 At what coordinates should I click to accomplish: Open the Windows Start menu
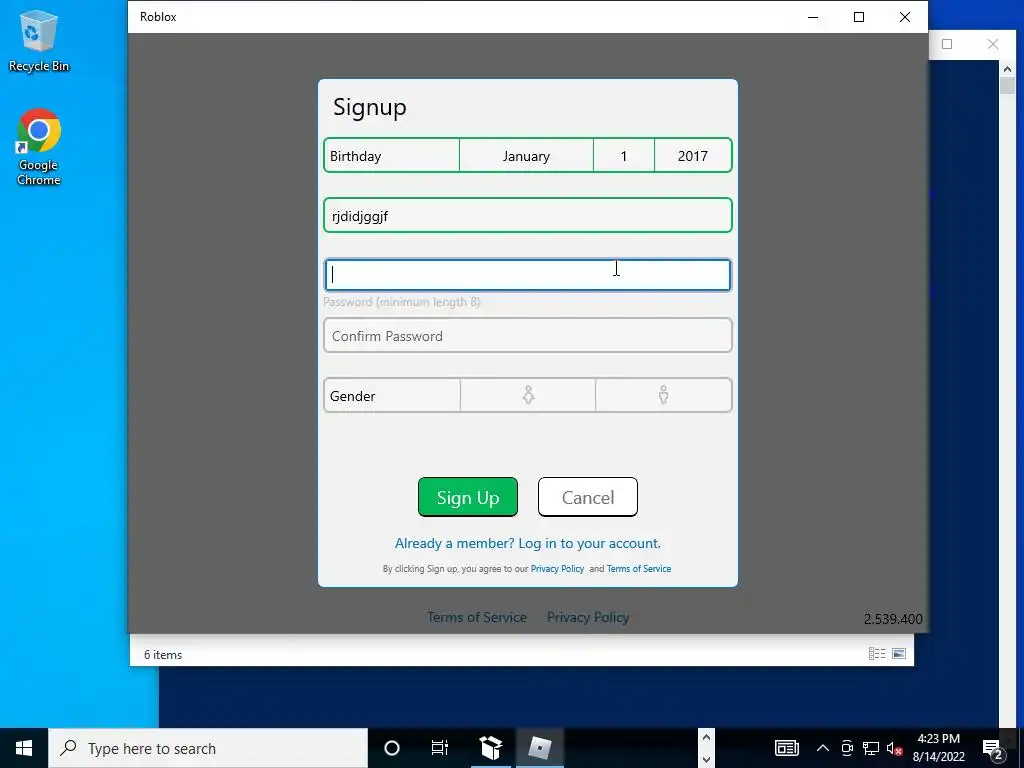[x=24, y=748]
